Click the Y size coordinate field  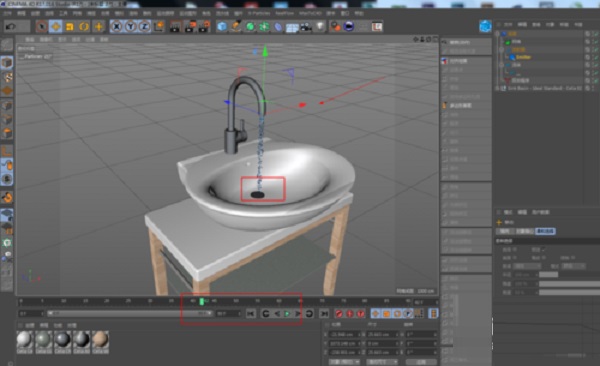point(383,343)
